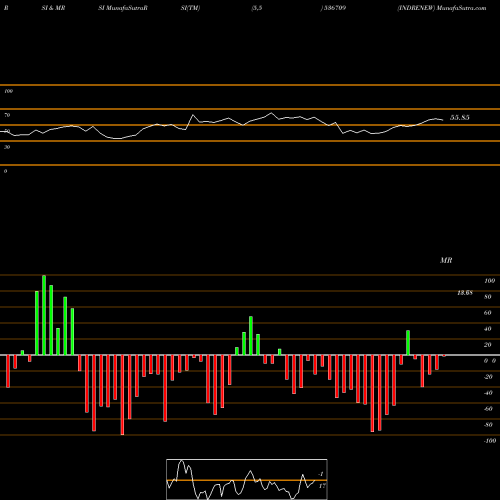Click the '536709' code in the header
This screenshot has width=500, height=500.
pyautogui.click(x=335, y=8)
